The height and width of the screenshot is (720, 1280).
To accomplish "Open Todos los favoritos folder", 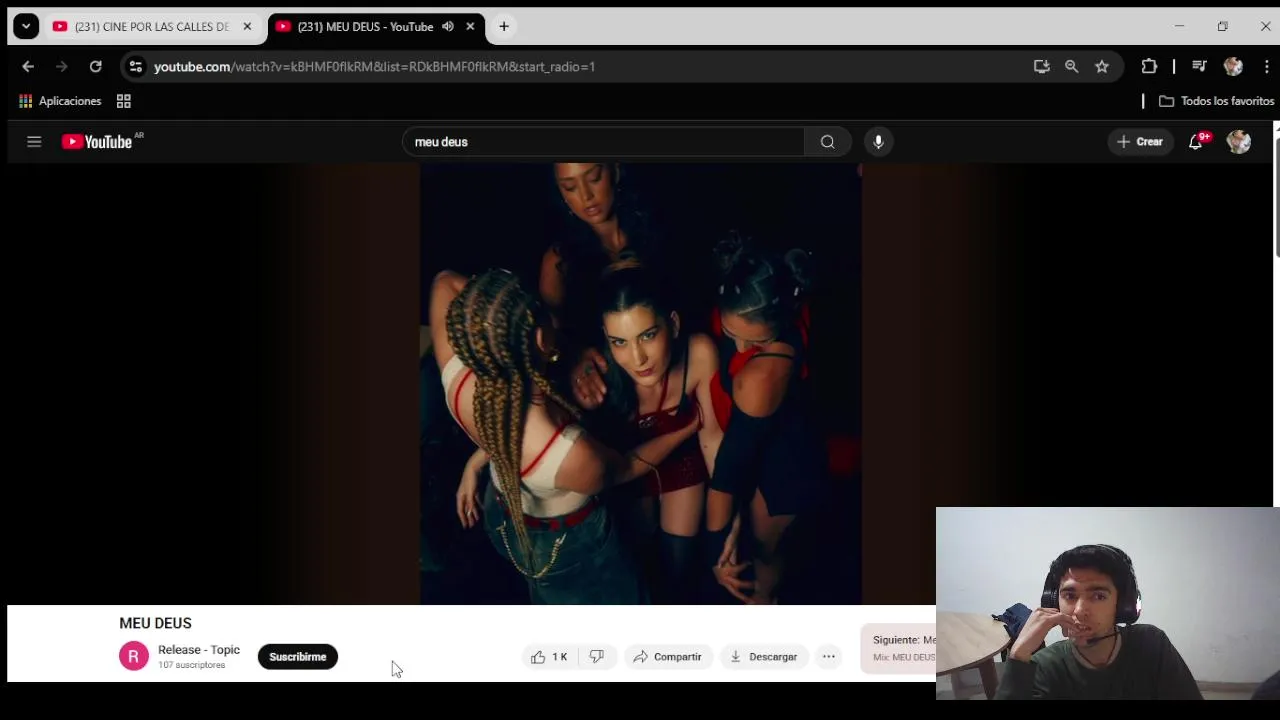I will (1216, 101).
